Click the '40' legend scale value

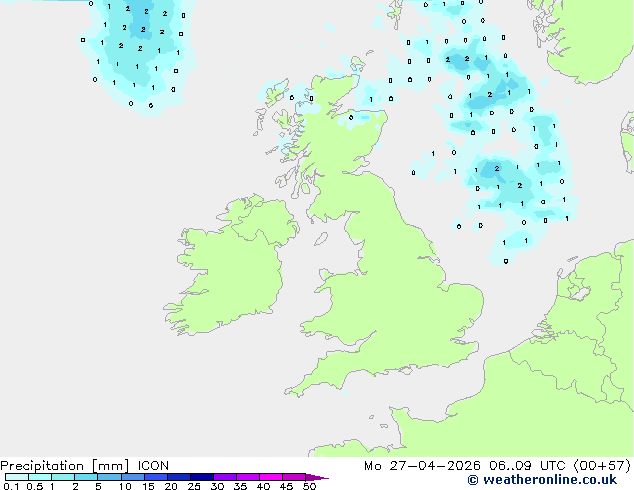tap(263, 486)
